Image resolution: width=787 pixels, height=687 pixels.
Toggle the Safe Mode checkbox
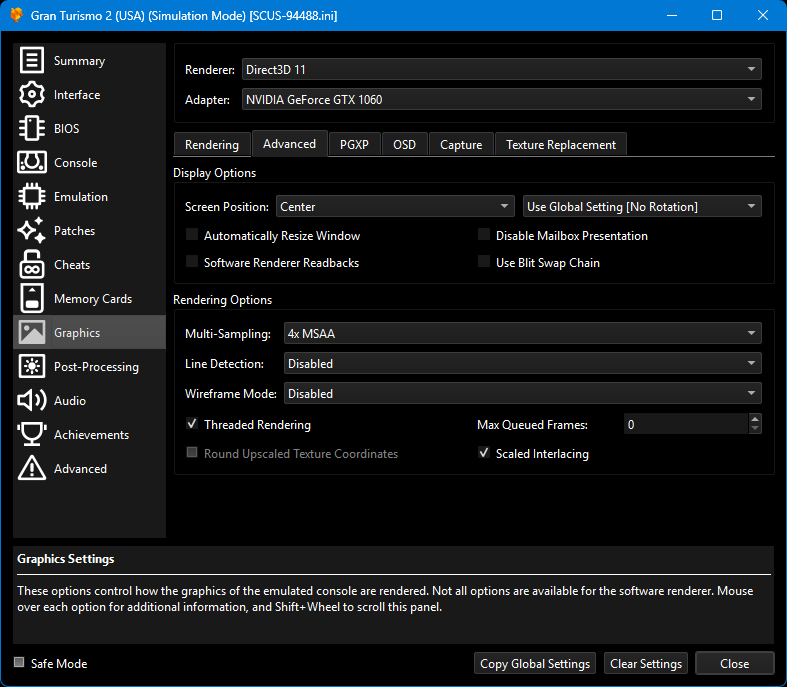pos(19,663)
